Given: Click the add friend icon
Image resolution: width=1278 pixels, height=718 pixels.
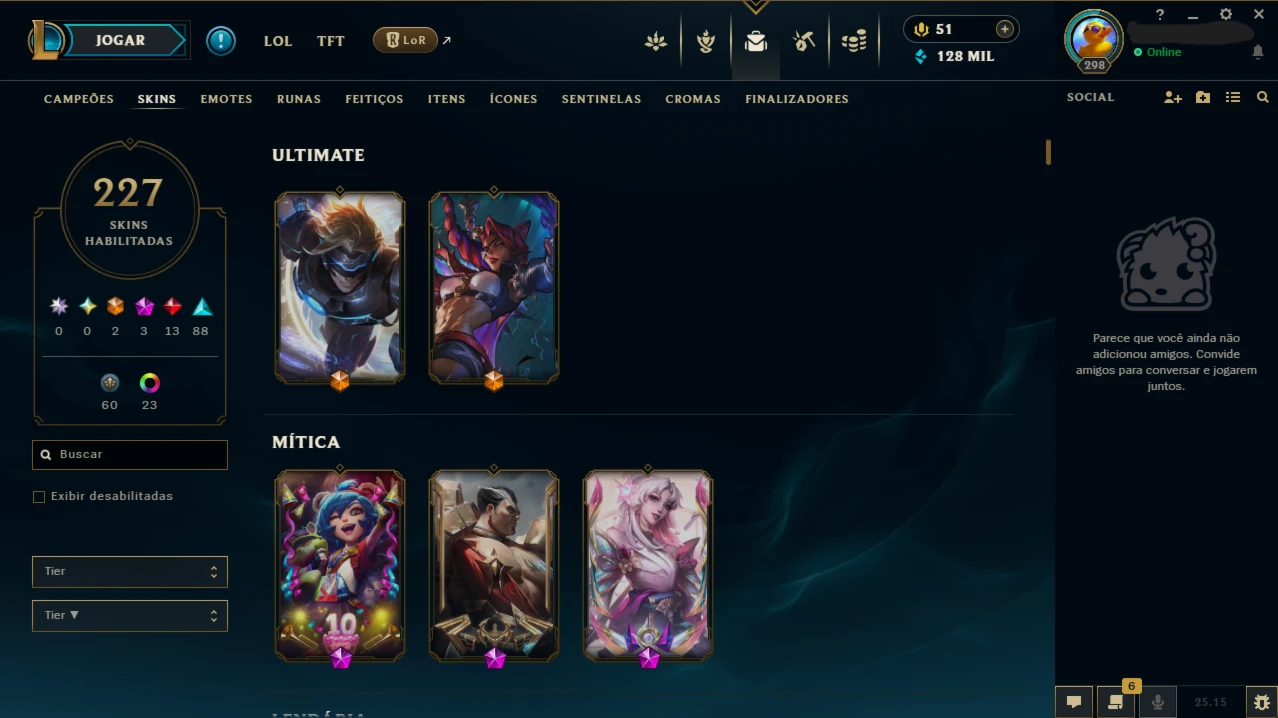Looking at the screenshot, I should [x=1173, y=98].
